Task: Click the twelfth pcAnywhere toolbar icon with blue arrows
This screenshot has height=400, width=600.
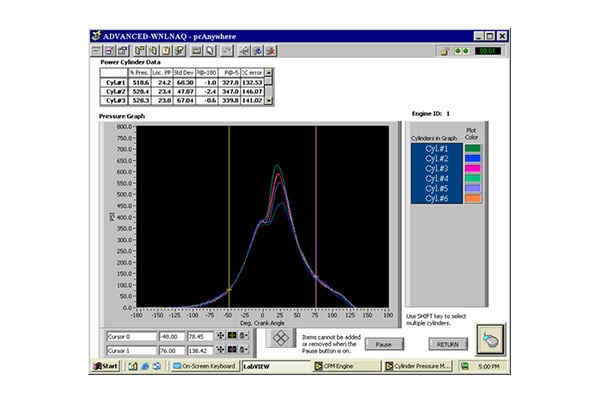Action: click(x=257, y=51)
